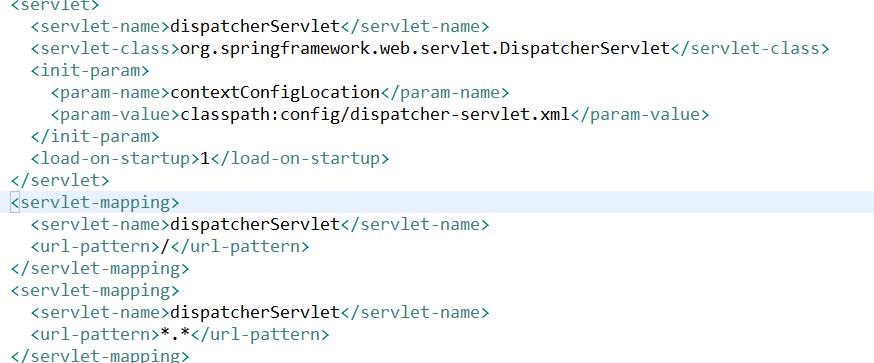Viewport: 874px width, 363px height.
Task: Click the opening servlet tag at top
Action: [55, 6]
